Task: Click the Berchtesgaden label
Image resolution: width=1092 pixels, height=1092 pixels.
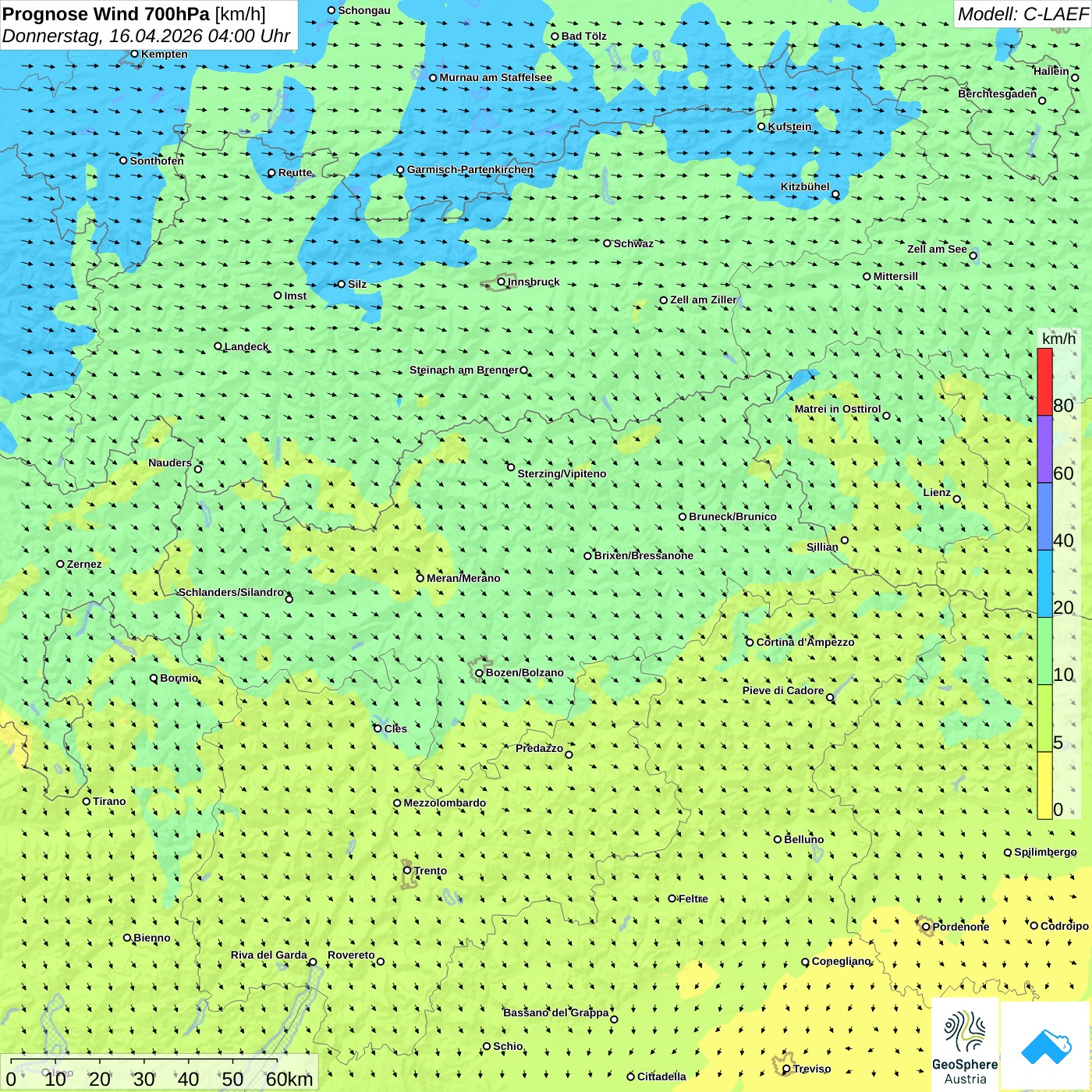Action: pos(998,94)
